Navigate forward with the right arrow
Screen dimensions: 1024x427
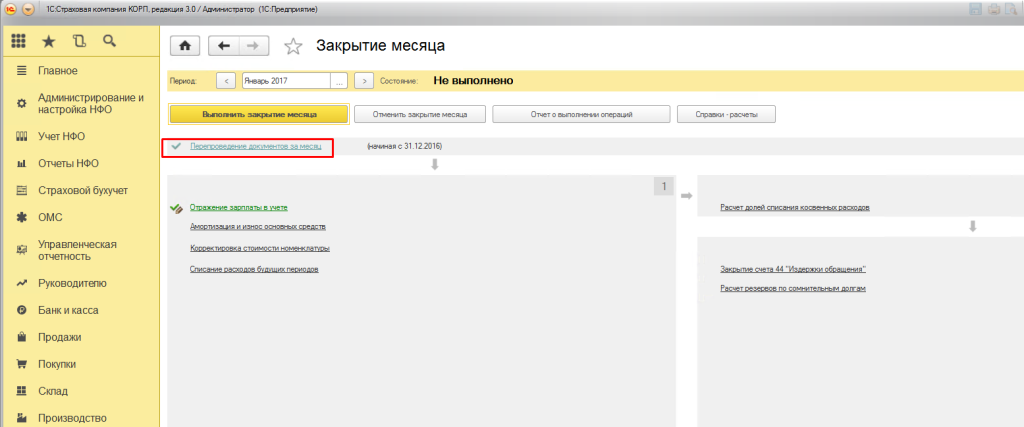pyautogui.click(x=252, y=46)
